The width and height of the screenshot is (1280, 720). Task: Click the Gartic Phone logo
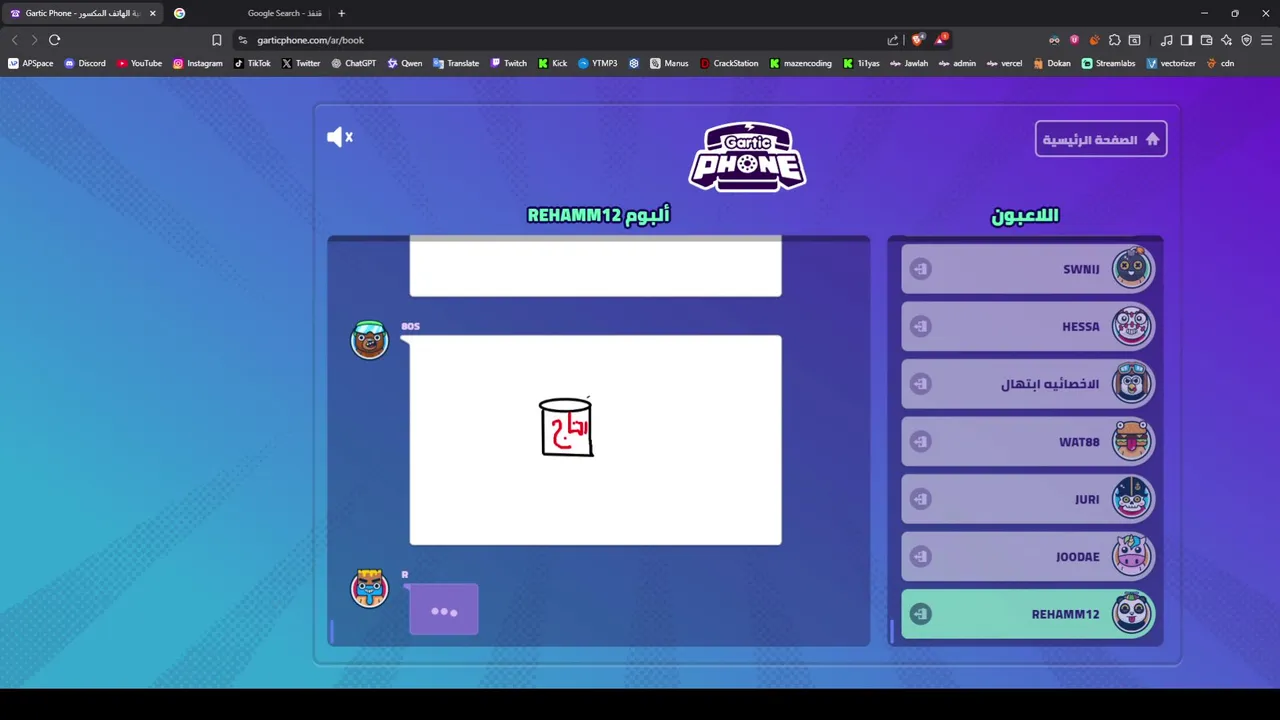[747, 156]
